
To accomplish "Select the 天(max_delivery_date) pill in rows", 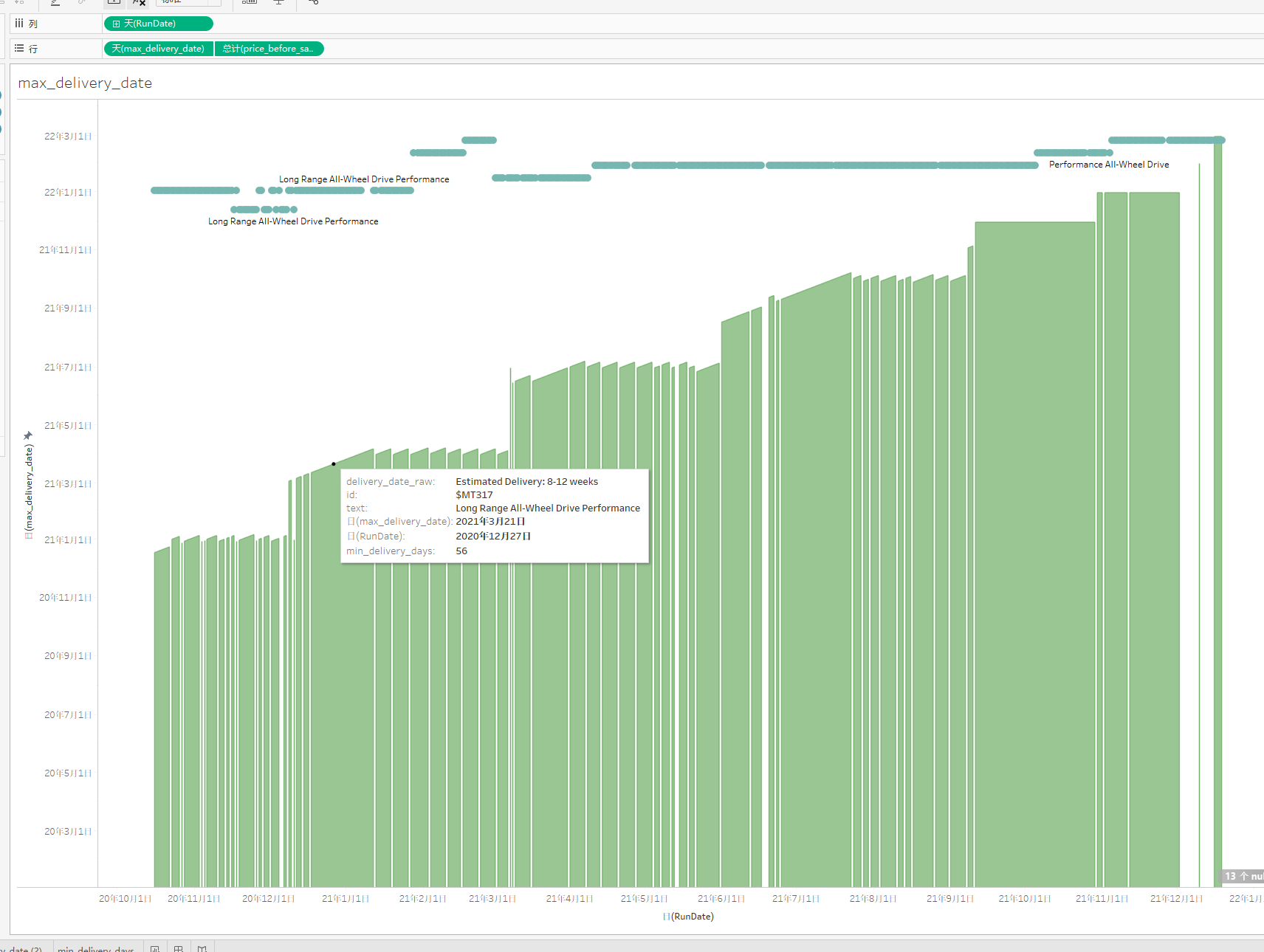I will point(158,49).
